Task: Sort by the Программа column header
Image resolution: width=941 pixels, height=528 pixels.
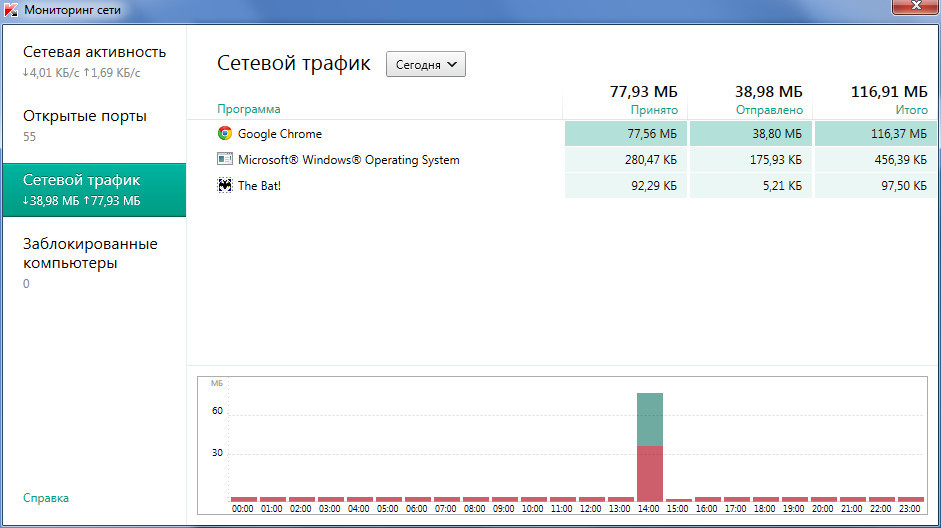Action: (249, 109)
